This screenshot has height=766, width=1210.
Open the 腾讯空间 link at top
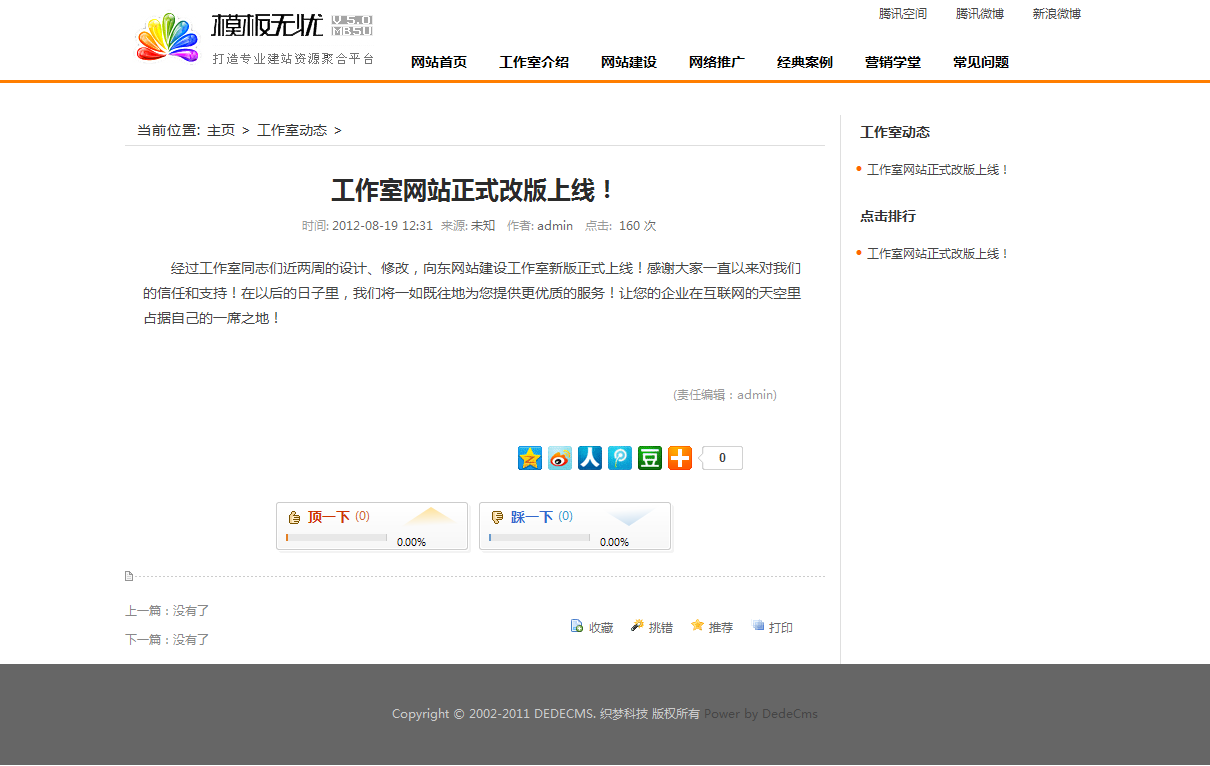903,14
